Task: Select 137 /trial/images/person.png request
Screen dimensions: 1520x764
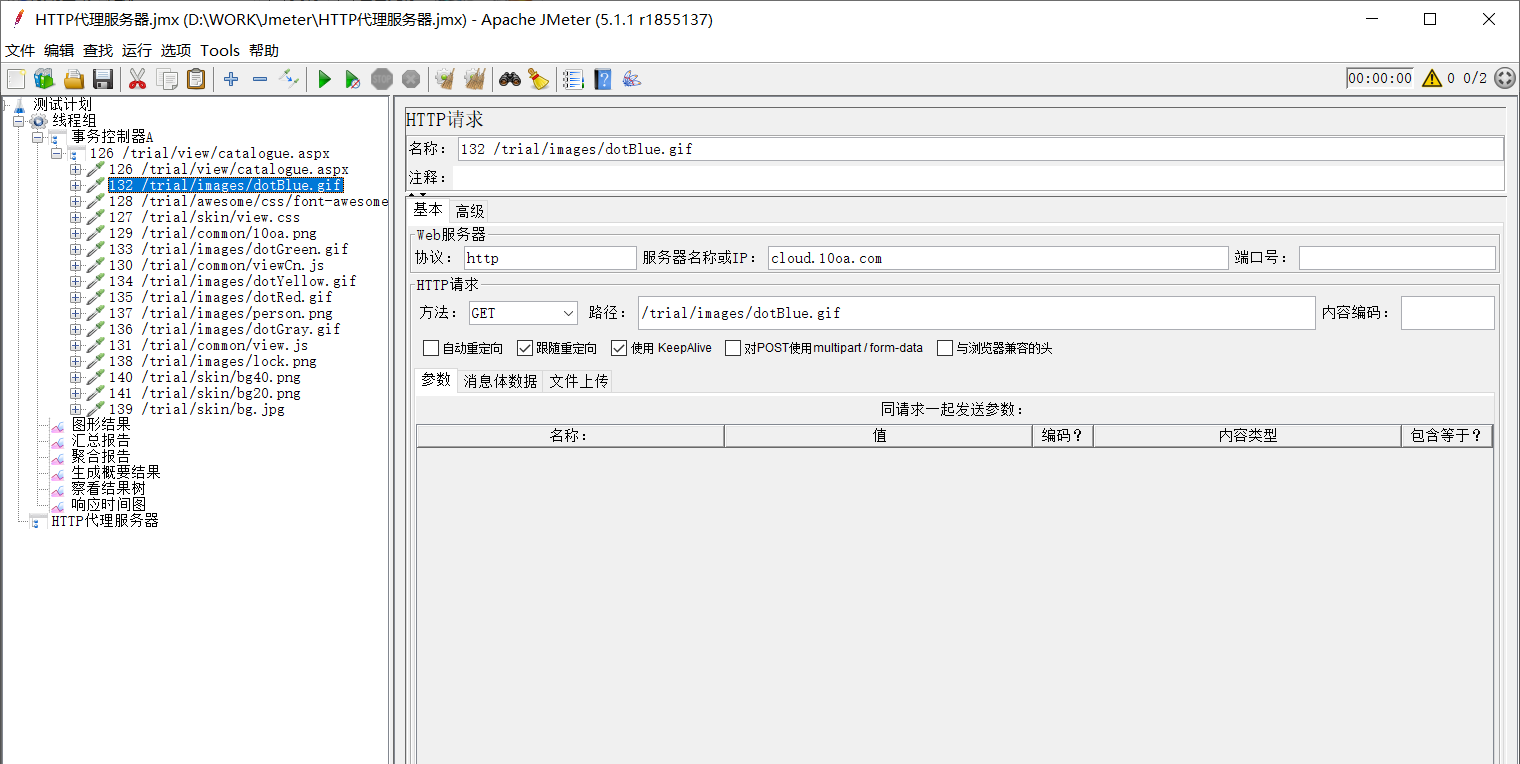Action: pyautogui.click(x=221, y=313)
